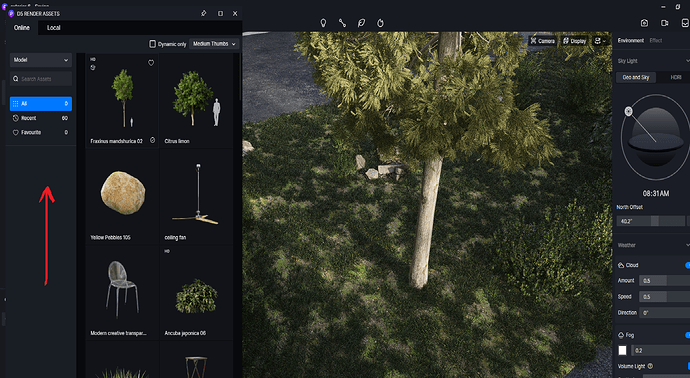Image resolution: width=690 pixels, height=378 pixels.
Task: Pin the D5 Render Assets panel
Action: point(204,14)
